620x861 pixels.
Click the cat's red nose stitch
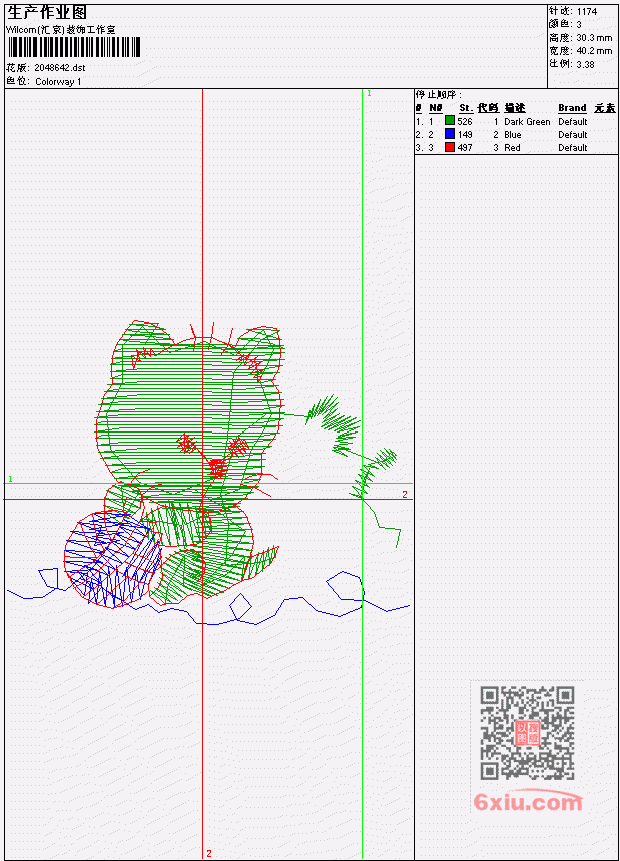click(x=216, y=468)
